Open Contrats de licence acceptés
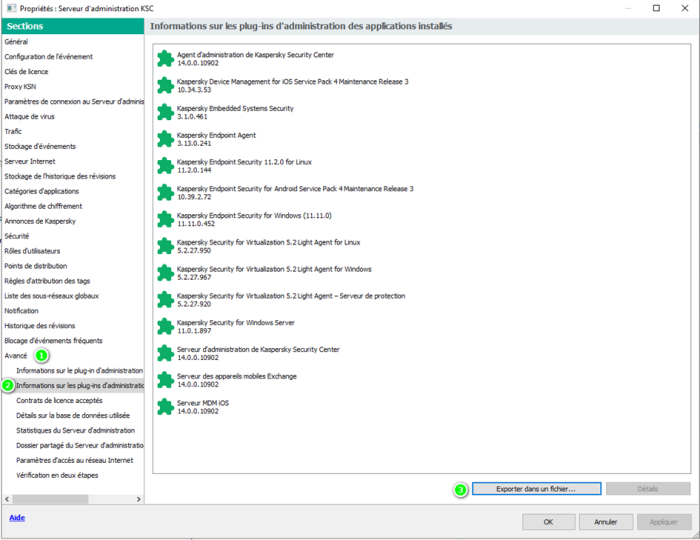 coord(59,400)
